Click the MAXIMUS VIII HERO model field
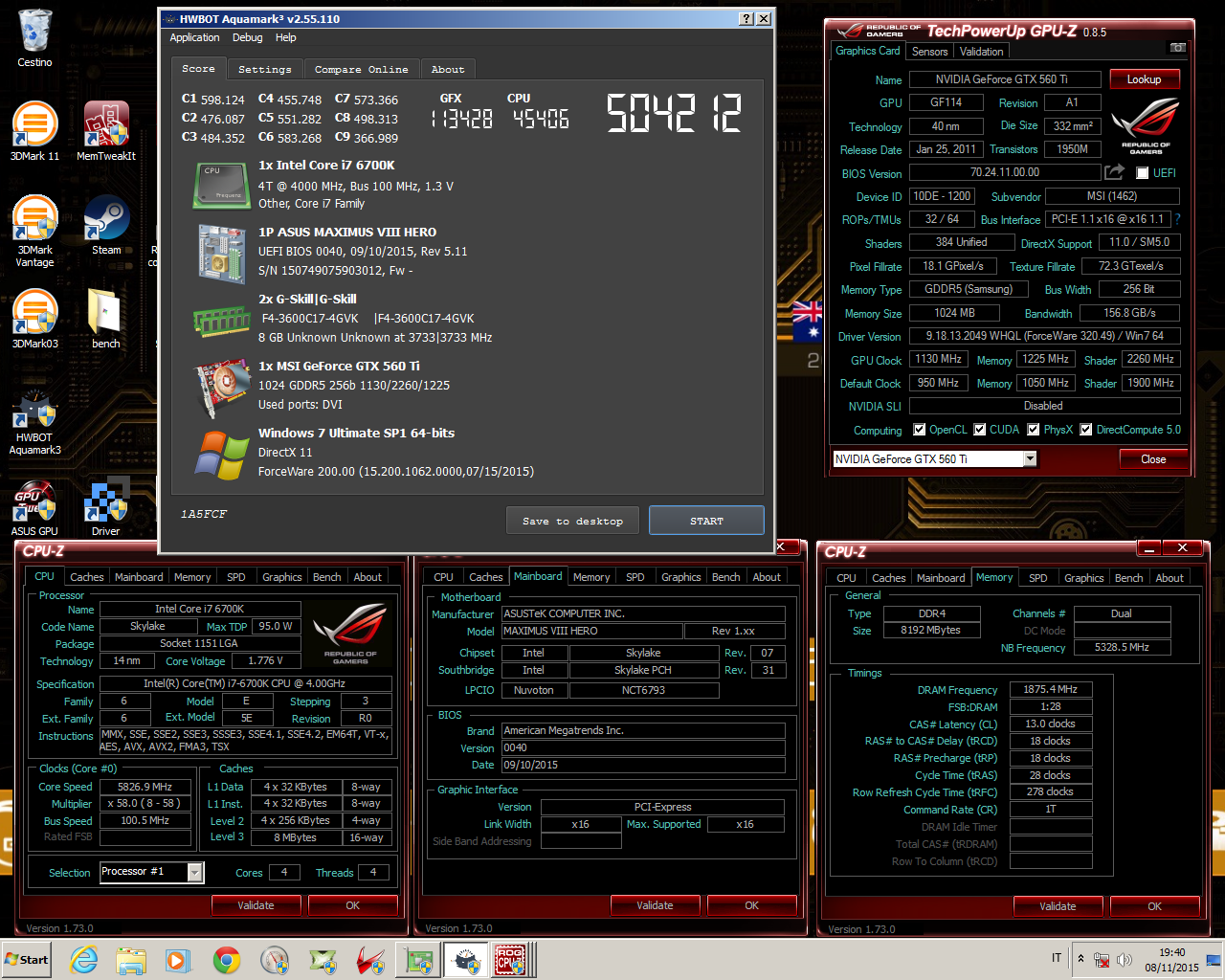This screenshot has width=1225, height=980. tap(592, 632)
